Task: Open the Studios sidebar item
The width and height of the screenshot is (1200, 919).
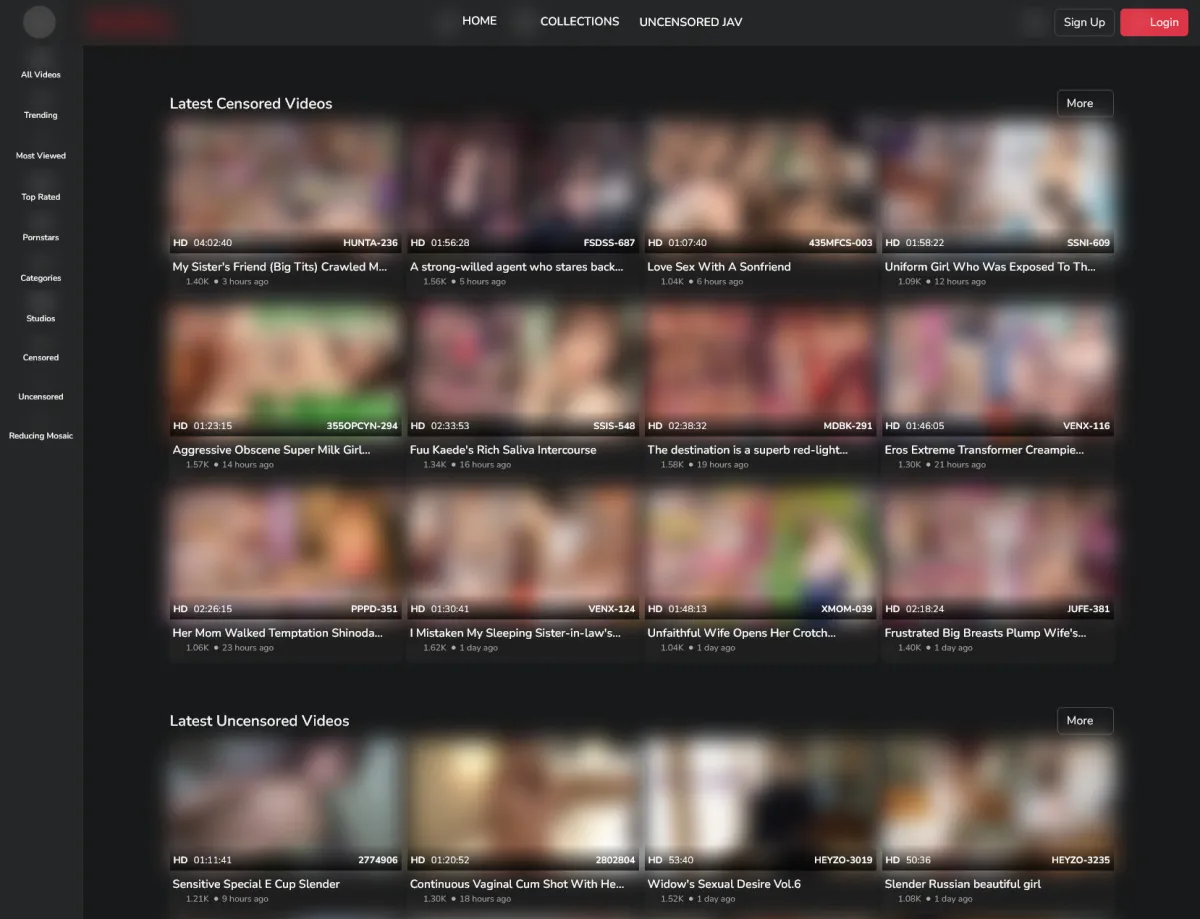Action: (x=41, y=318)
